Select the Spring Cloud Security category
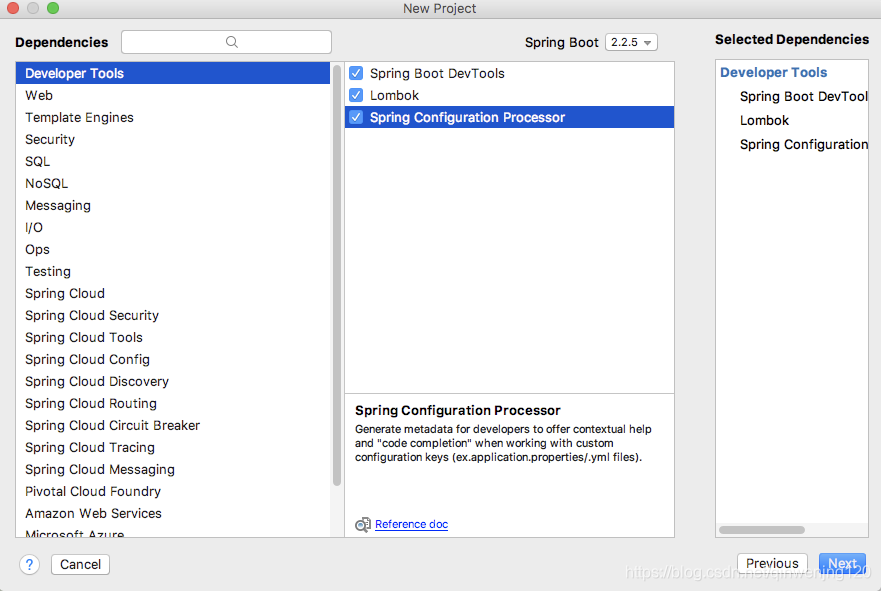This screenshot has width=881, height=591. click(173, 315)
